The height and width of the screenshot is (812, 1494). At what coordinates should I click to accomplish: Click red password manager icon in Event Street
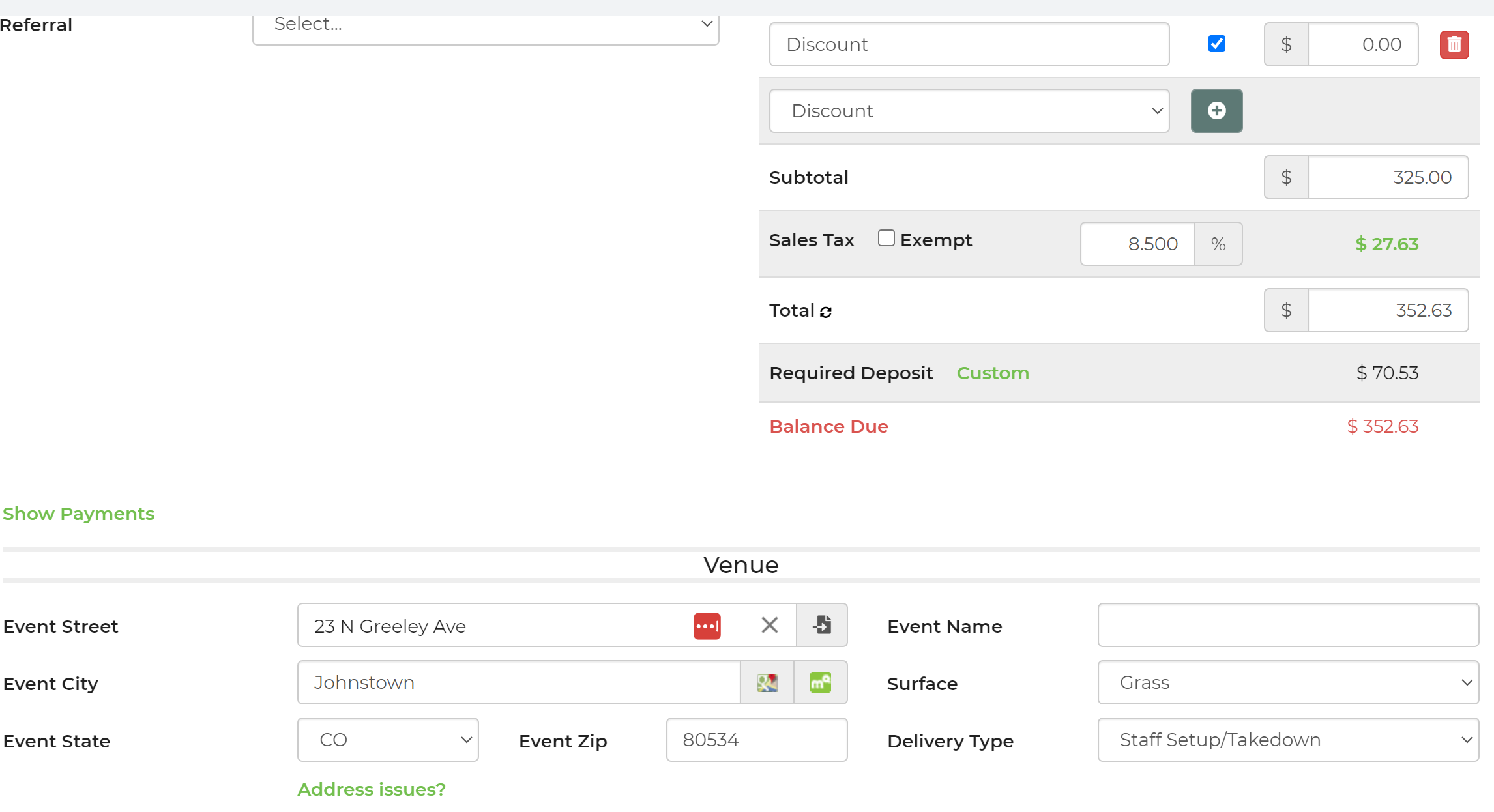[x=707, y=626]
